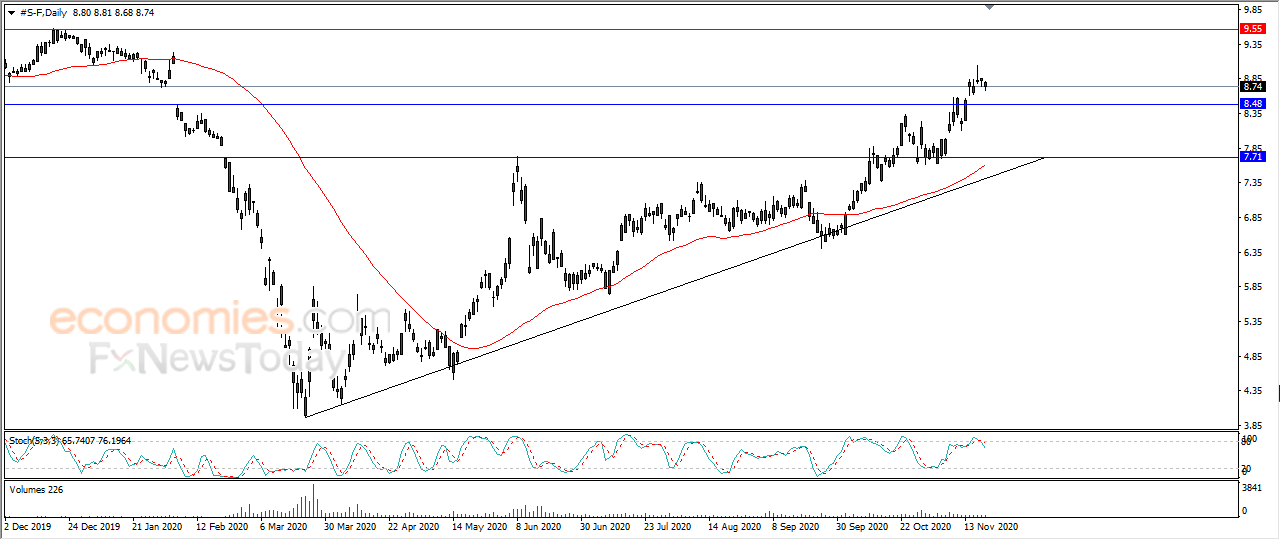Image resolution: width=1280 pixels, height=540 pixels.
Task: Select the black 8.74 current price label
Action: pos(1253,87)
